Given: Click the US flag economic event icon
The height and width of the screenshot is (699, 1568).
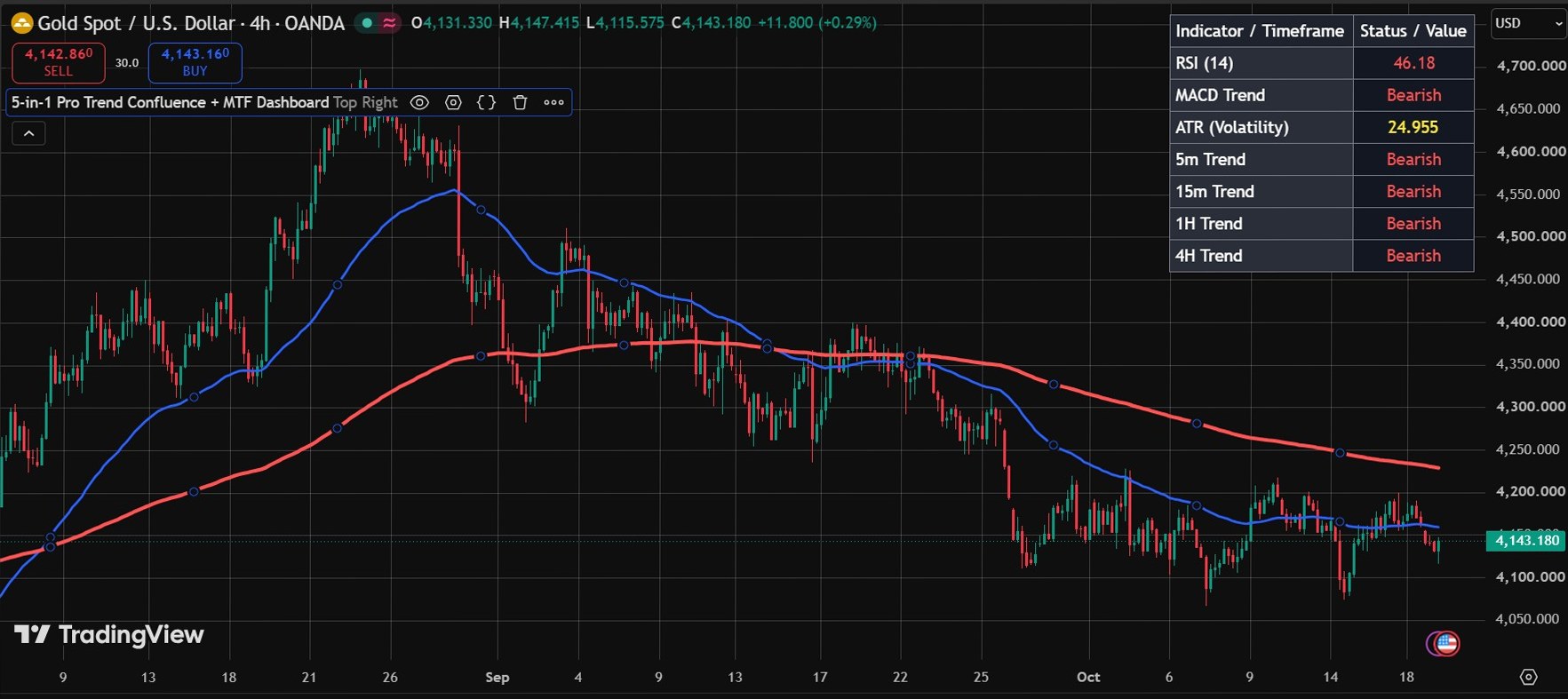Looking at the screenshot, I should point(1446,643).
